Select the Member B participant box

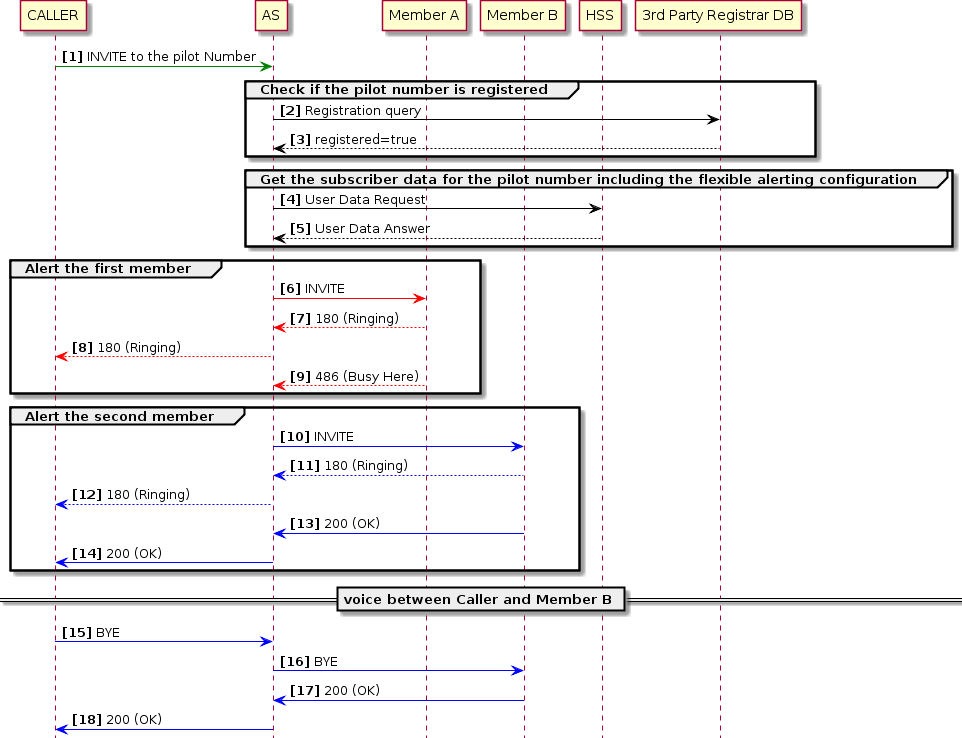point(522,16)
